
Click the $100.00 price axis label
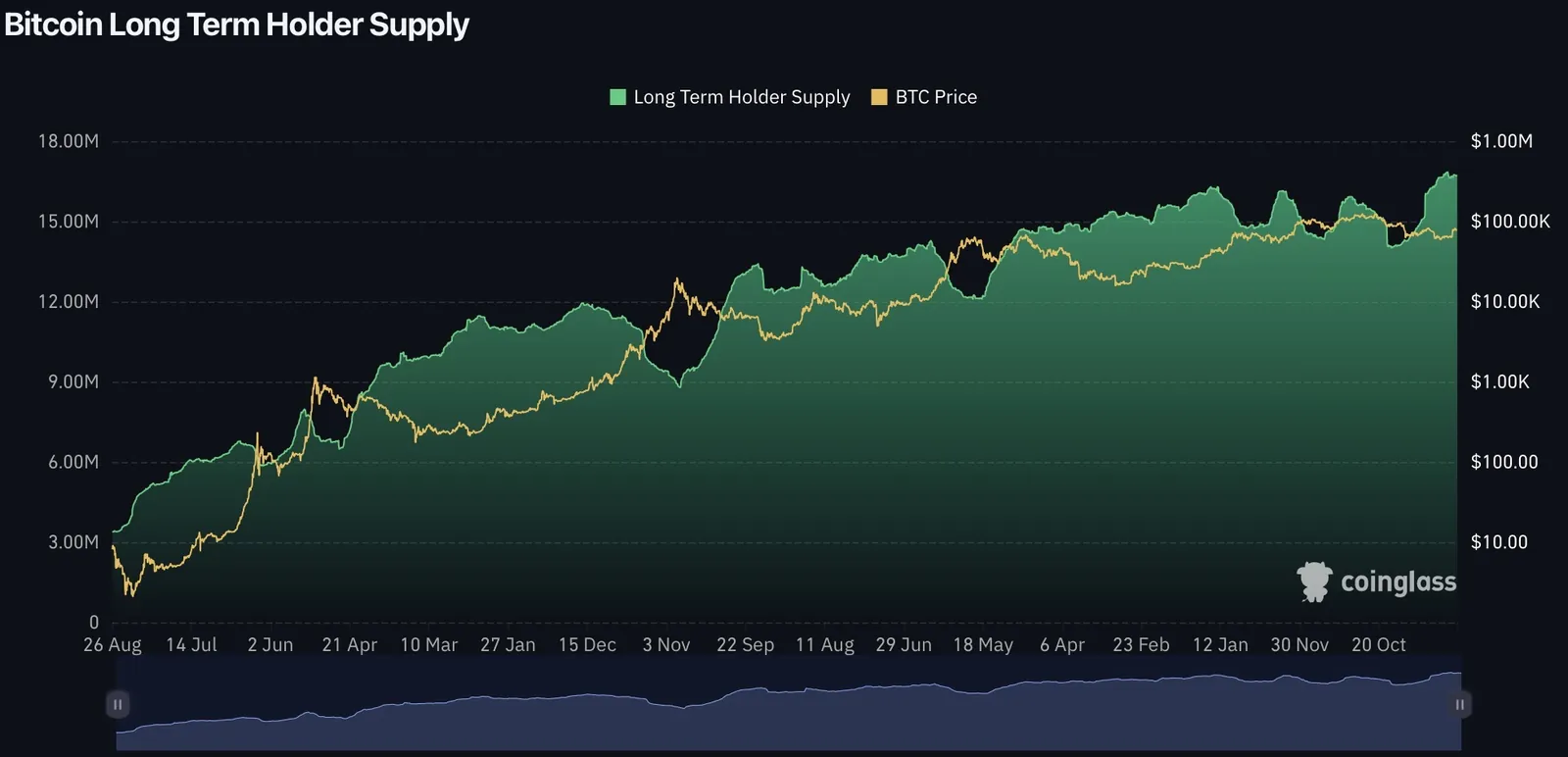1504,462
